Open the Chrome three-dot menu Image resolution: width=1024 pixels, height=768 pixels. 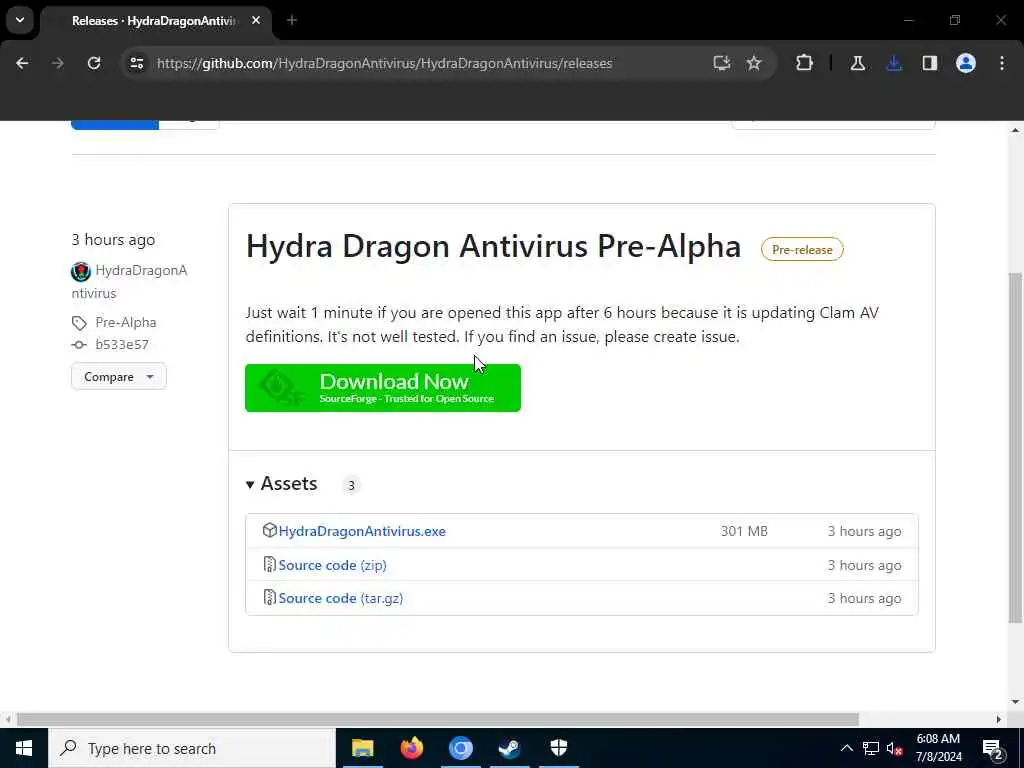coord(1002,63)
